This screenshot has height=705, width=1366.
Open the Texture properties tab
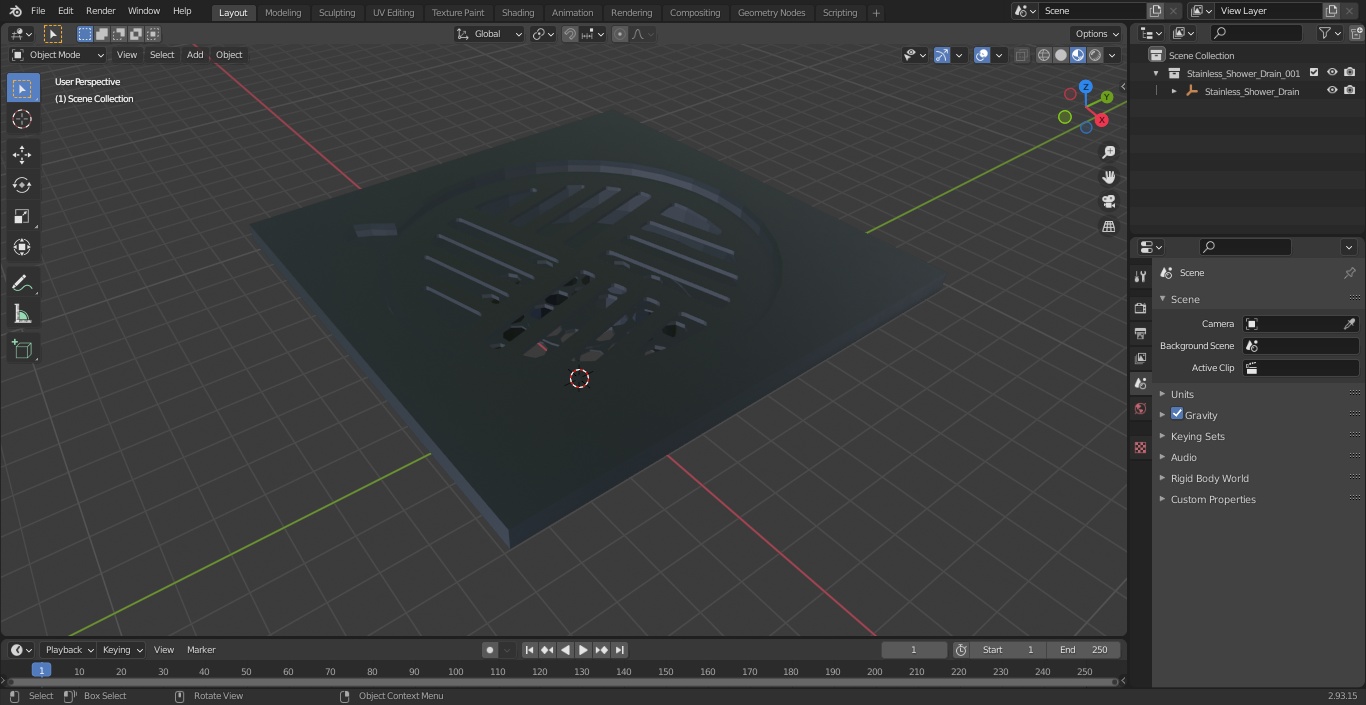pos(1140,448)
